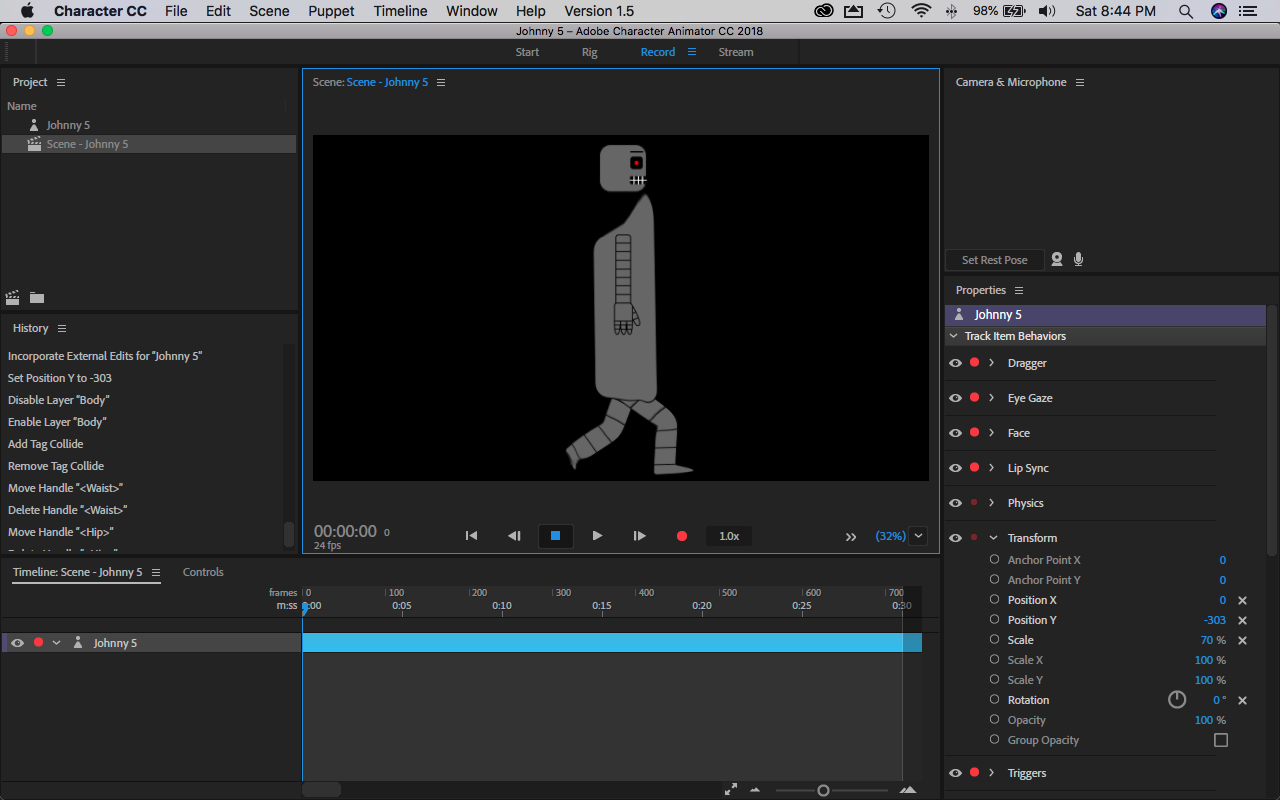Open the Scene panel menu icon
The width and height of the screenshot is (1280, 800).
pos(441,82)
